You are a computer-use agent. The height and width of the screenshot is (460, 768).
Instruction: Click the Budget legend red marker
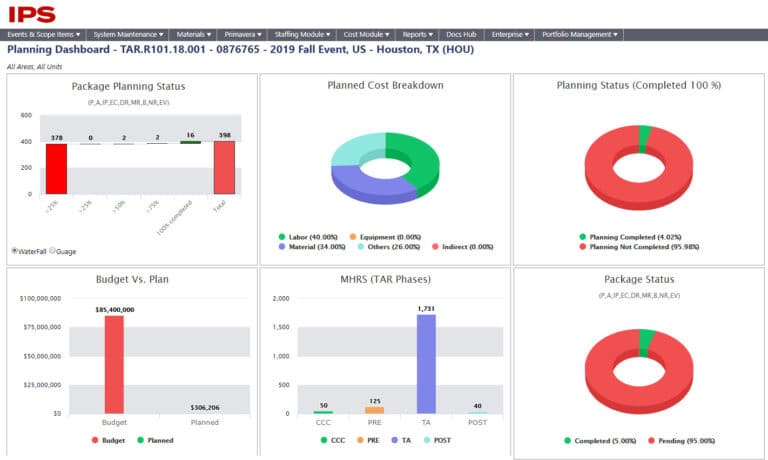[95, 440]
